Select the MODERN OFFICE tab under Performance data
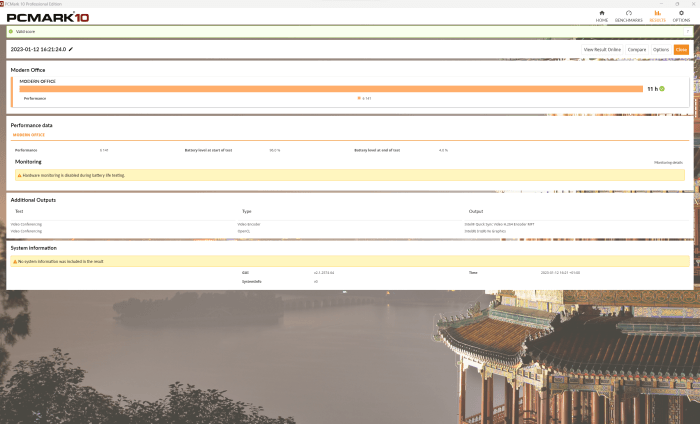 click(x=29, y=135)
